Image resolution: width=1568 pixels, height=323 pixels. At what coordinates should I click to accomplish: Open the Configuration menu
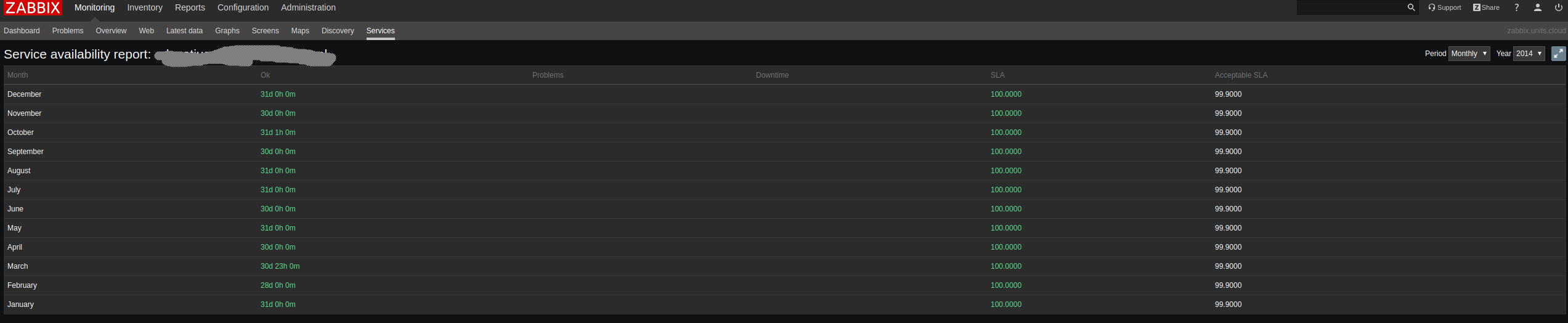[x=243, y=7]
